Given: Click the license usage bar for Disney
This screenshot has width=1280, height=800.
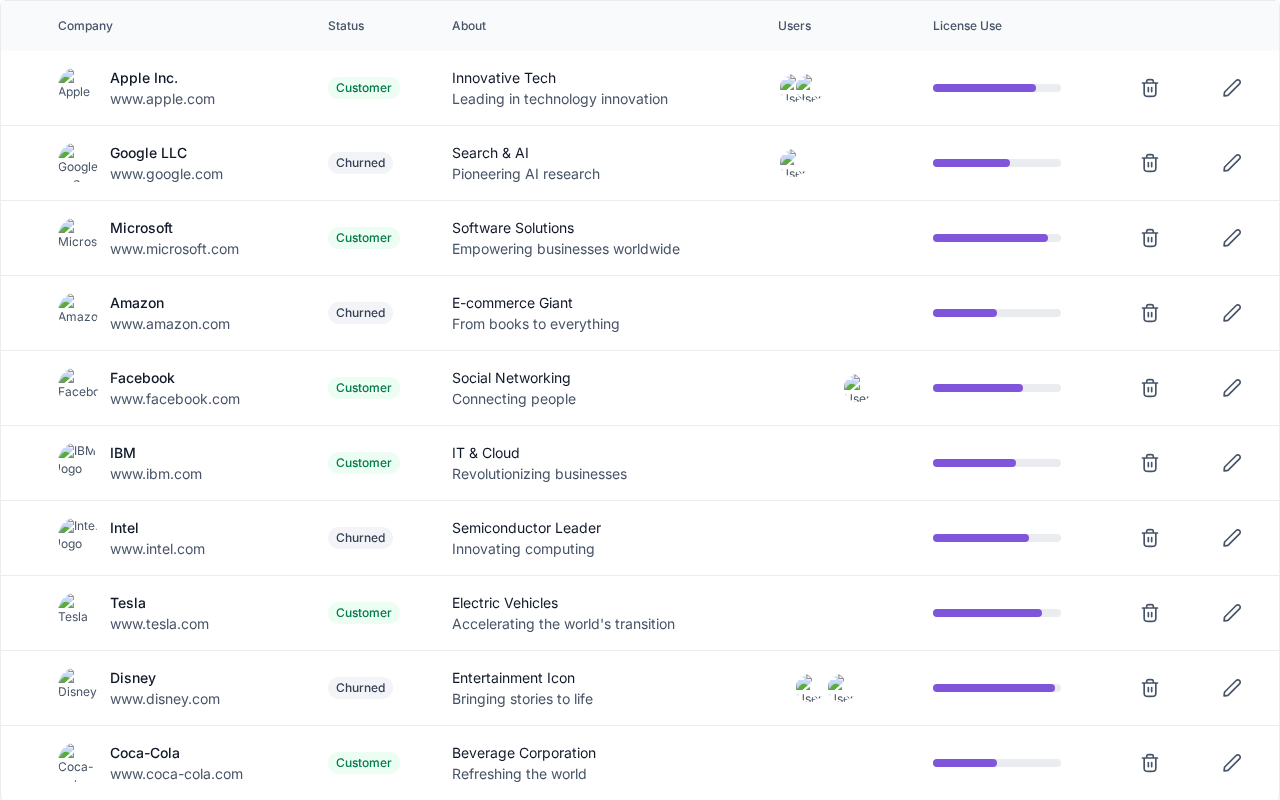Looking at the screenshot, I should [996, 688].
